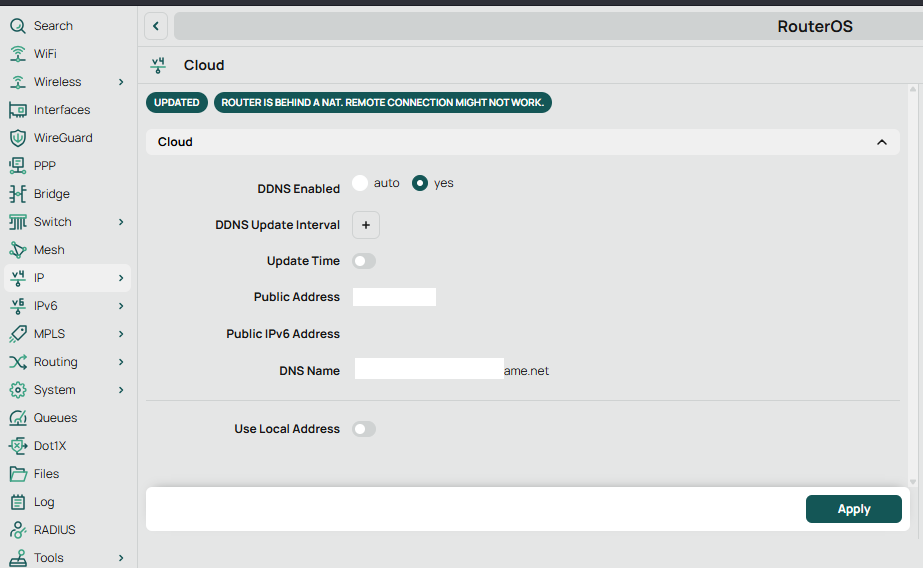The height and width of the screenshot is (568, 923).
Task: Collapse the Cloud section with chevron
Action: (881, 142)
